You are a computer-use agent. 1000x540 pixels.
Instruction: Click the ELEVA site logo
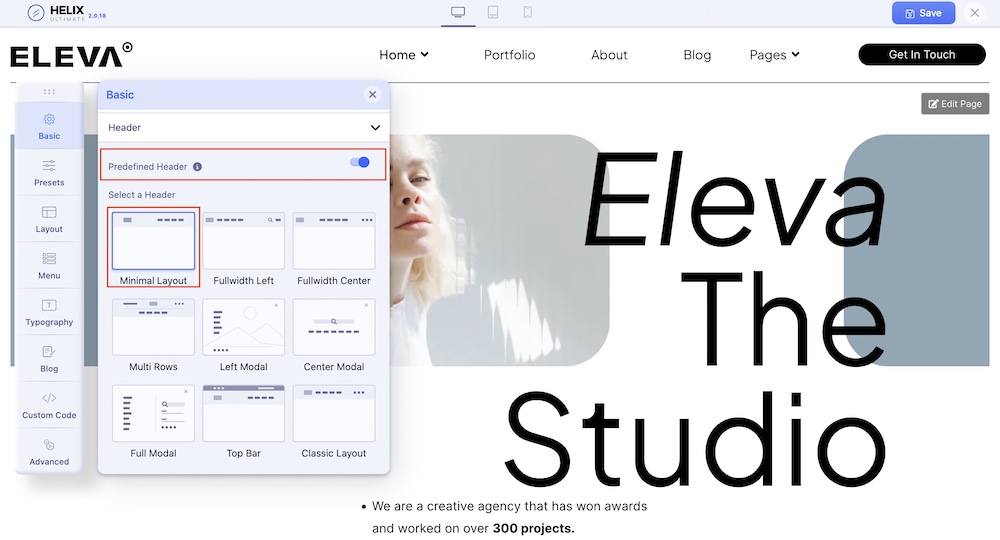pos(71,55)
